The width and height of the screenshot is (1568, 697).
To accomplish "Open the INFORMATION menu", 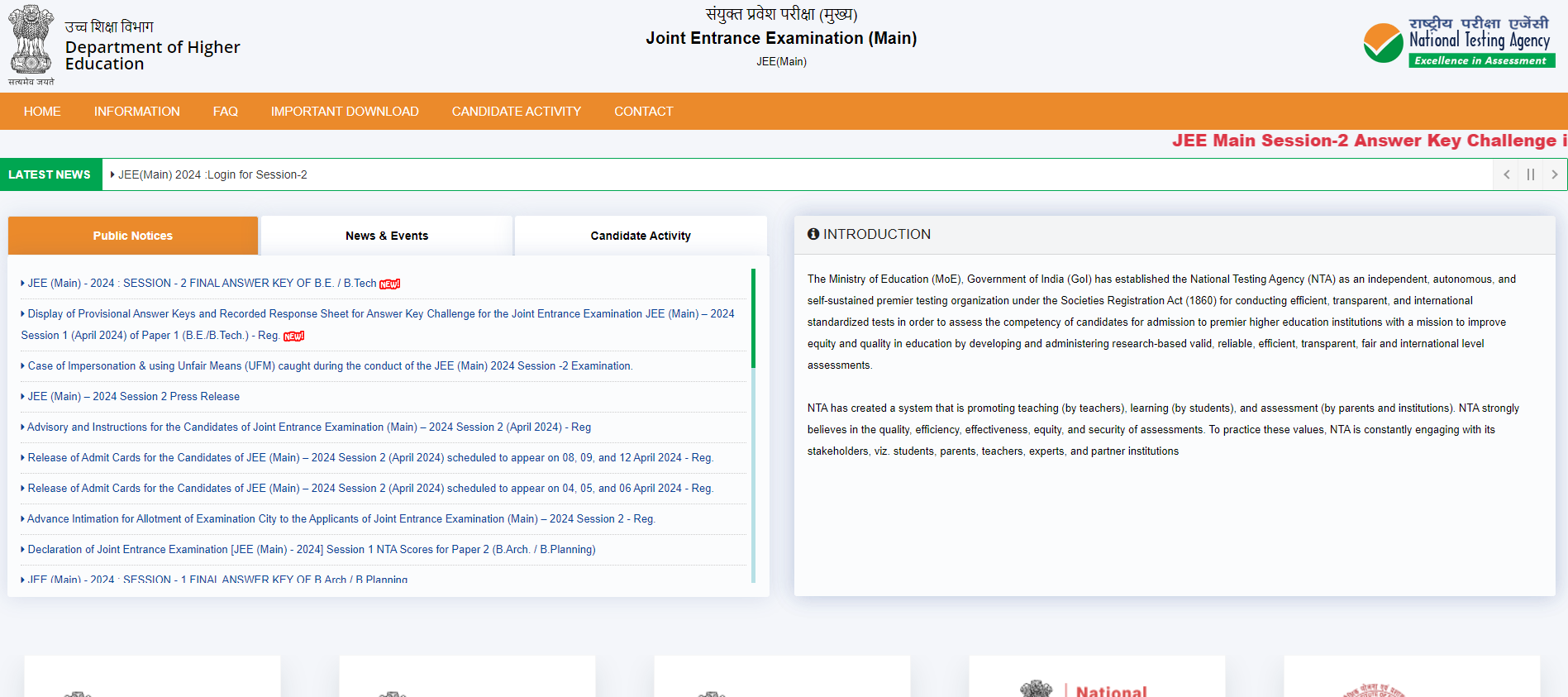I will [137, 112].
